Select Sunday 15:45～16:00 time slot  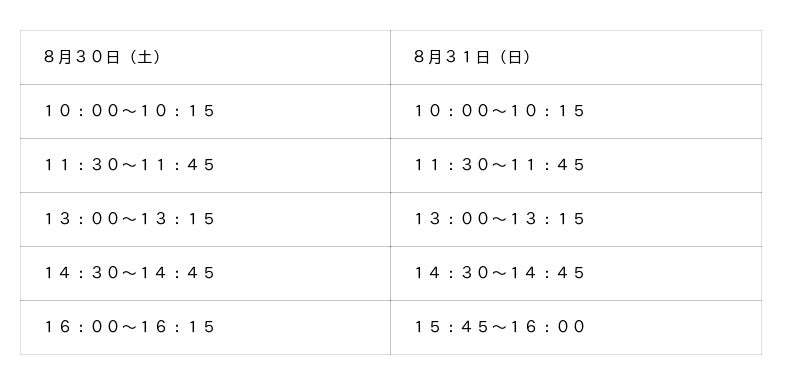(576, 327)
